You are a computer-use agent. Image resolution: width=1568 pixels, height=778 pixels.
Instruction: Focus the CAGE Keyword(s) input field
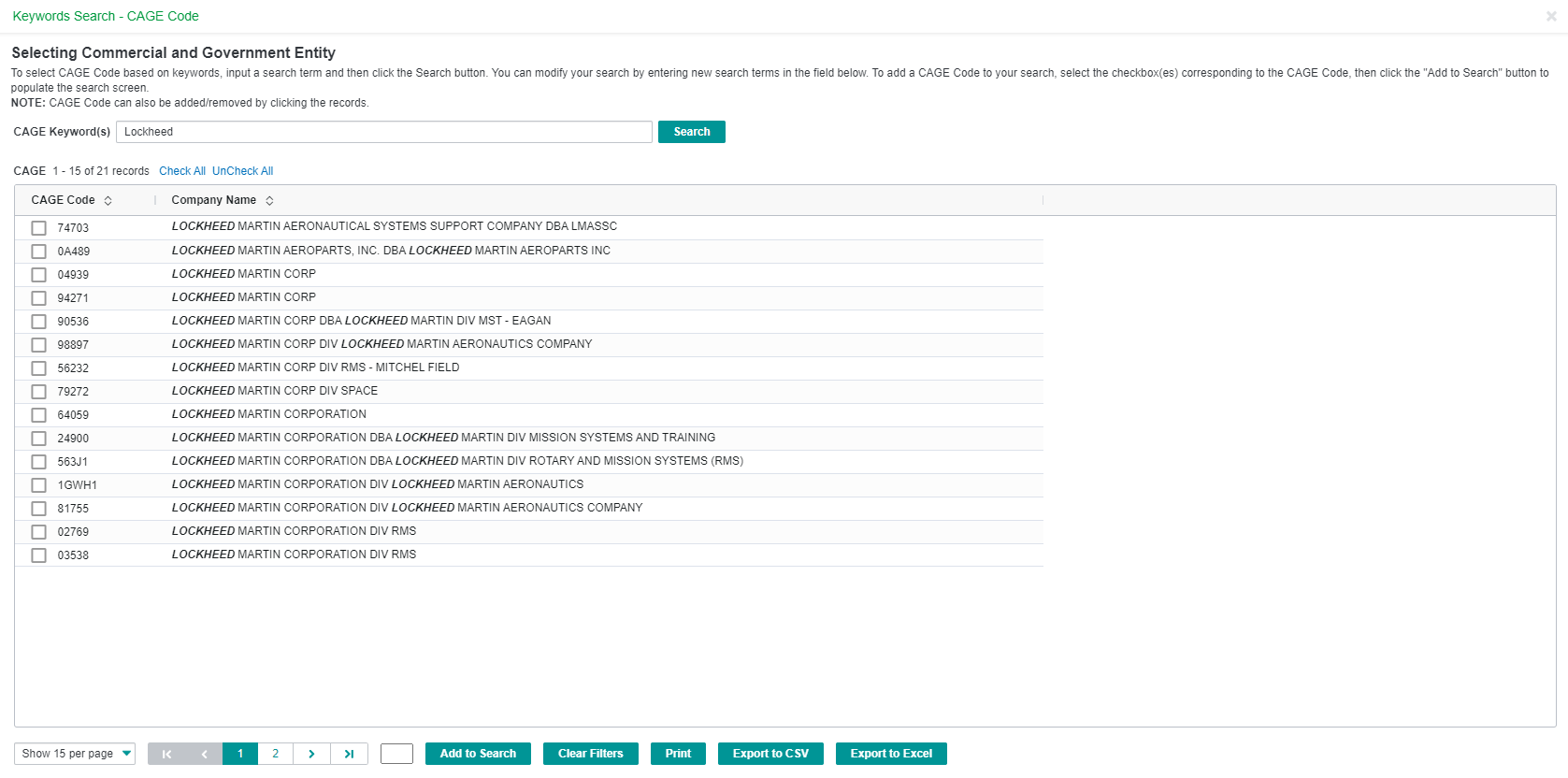pyautogui.click(x=384, y=132)
